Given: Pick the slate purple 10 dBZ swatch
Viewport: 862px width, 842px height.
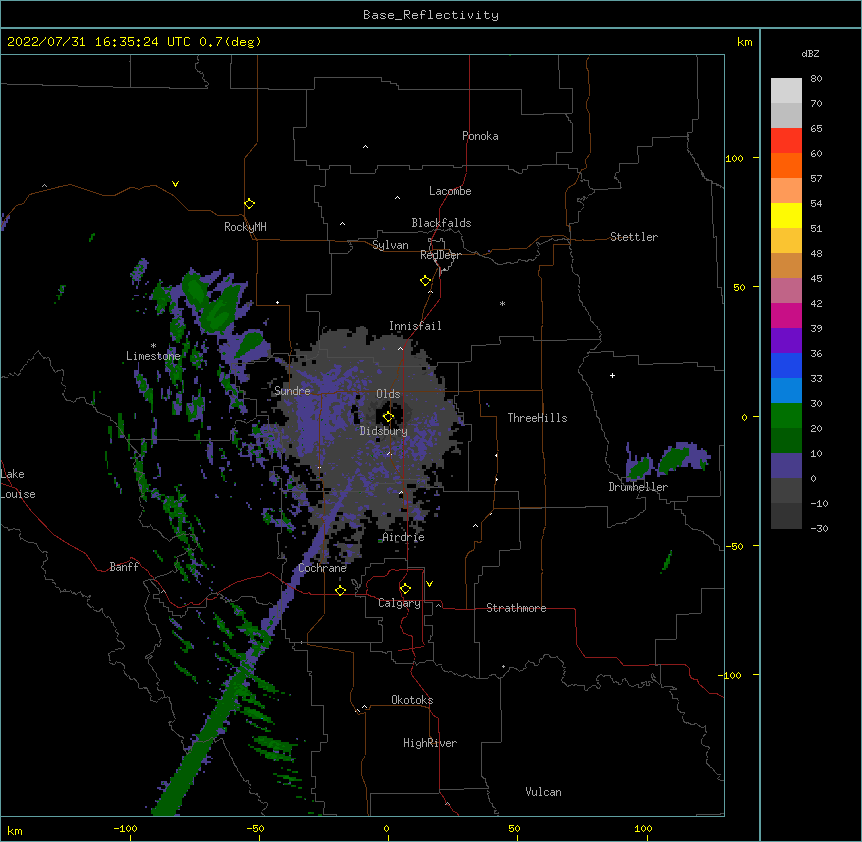Looking at the screenshot, I should [x=786, y=466].
